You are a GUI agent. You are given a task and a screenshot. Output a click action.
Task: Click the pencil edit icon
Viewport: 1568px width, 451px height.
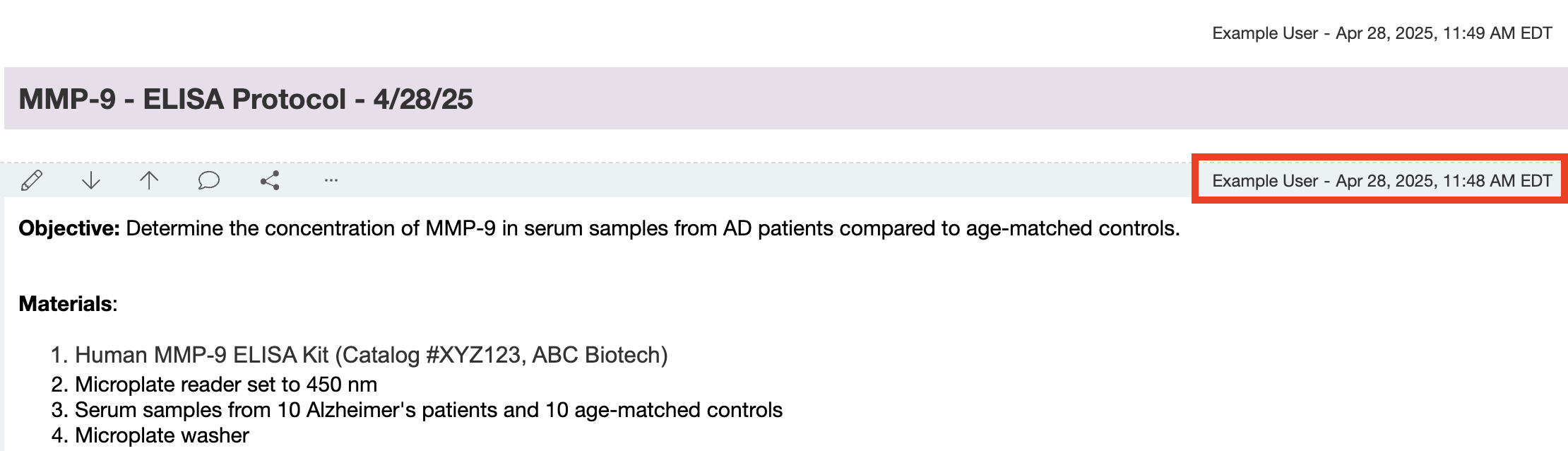coord(32,181)
